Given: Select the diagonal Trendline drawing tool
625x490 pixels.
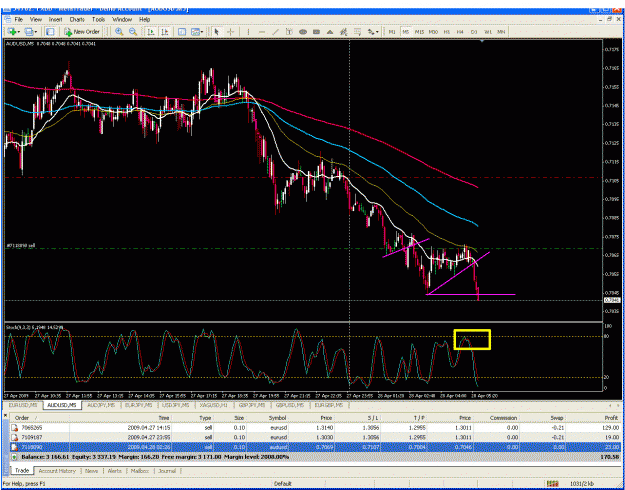Looking at the screenshot, I should [275, 31].
